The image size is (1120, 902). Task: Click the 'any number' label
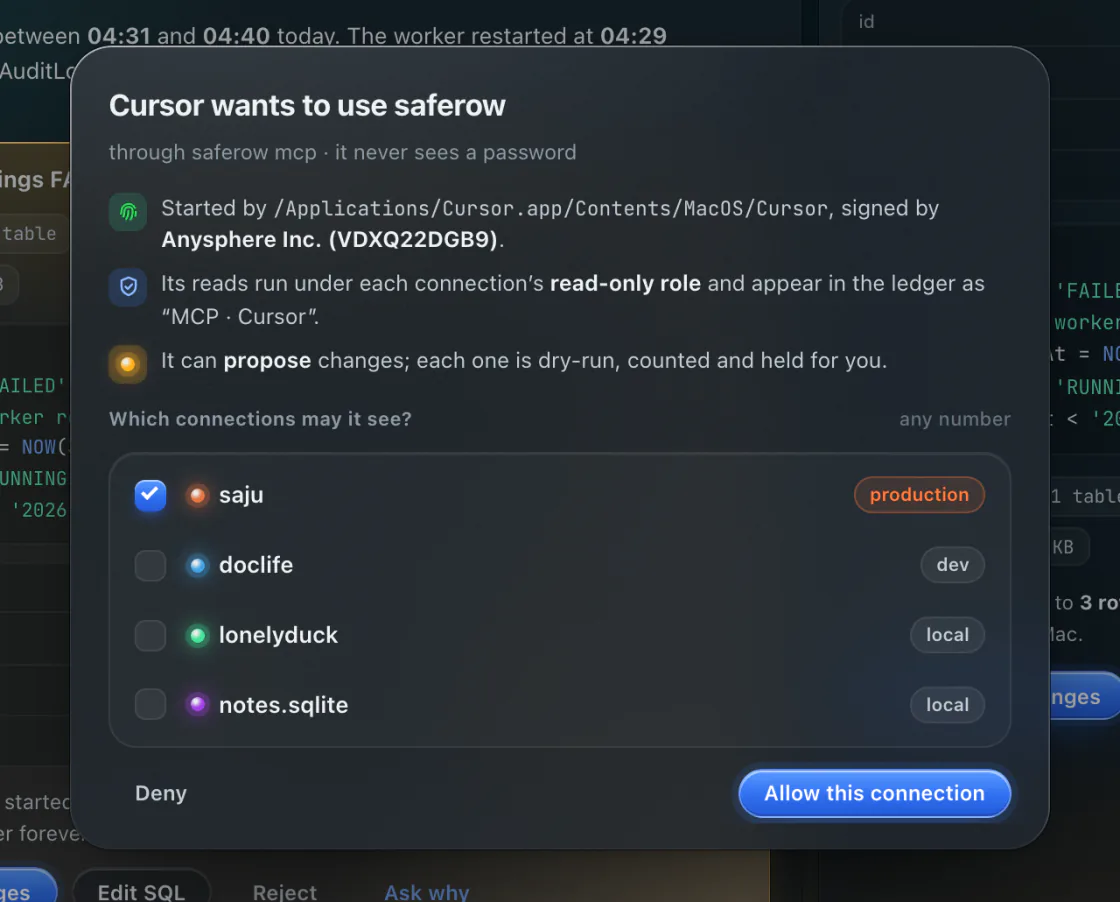[955, 419]
